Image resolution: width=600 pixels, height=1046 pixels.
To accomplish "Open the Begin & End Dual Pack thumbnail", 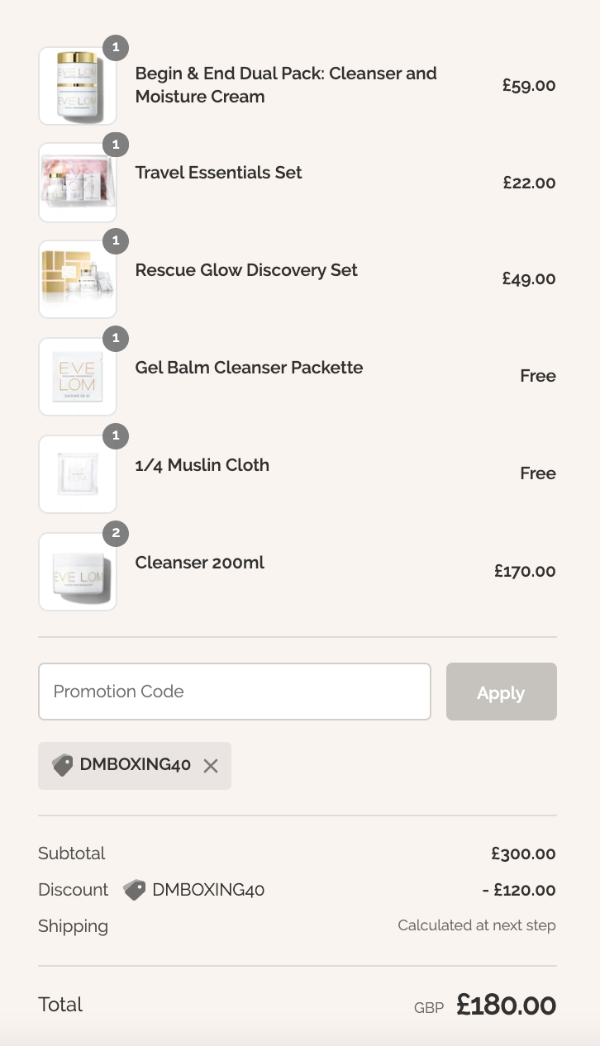I will pos(77,86).
